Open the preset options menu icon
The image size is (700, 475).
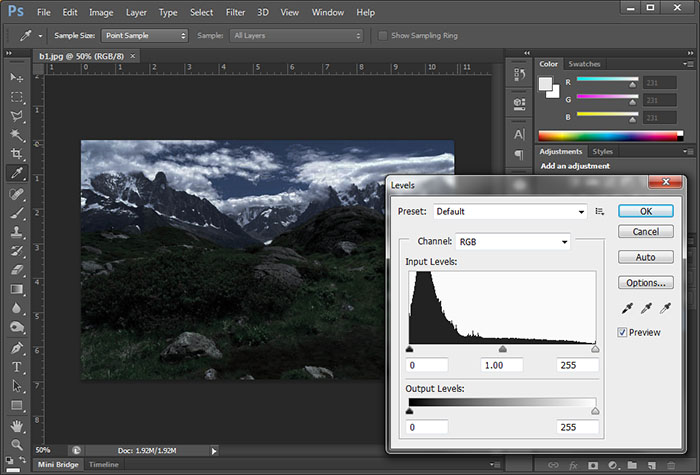click(600, 212)
